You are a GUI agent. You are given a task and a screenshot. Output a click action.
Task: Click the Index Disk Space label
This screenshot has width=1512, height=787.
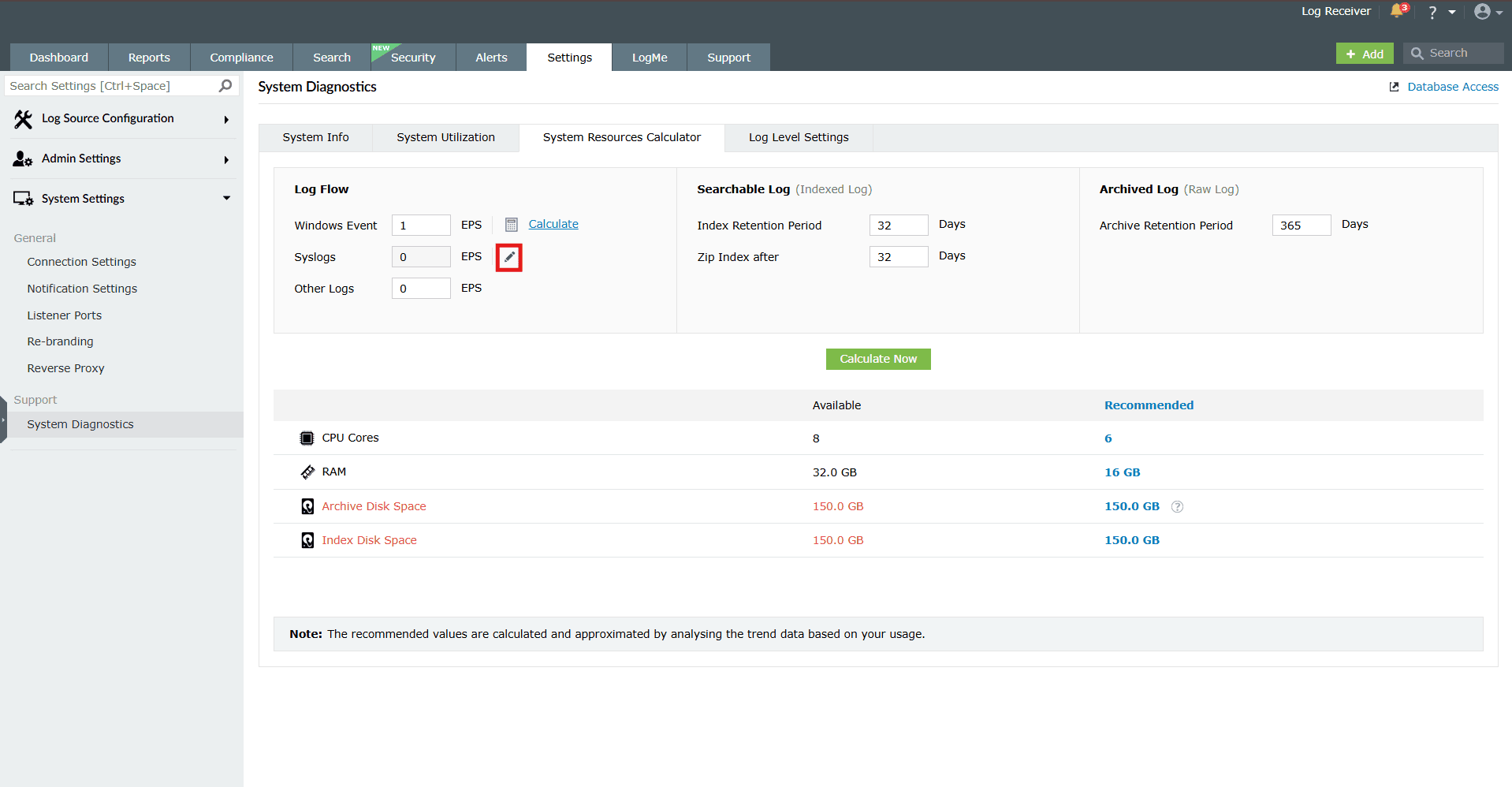pyautogui.click(x=369, y=540)
